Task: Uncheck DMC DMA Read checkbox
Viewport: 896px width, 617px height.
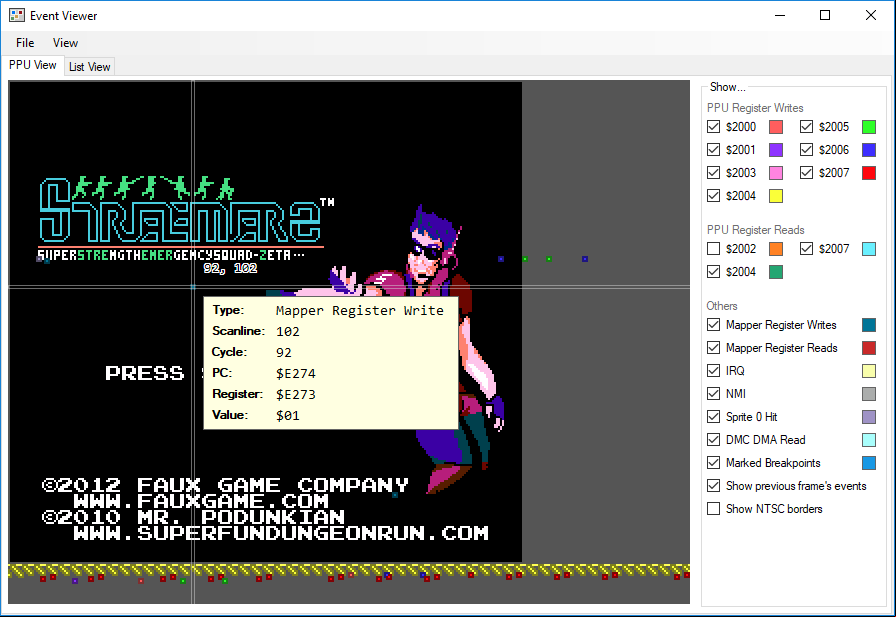Action: point(713,440)
